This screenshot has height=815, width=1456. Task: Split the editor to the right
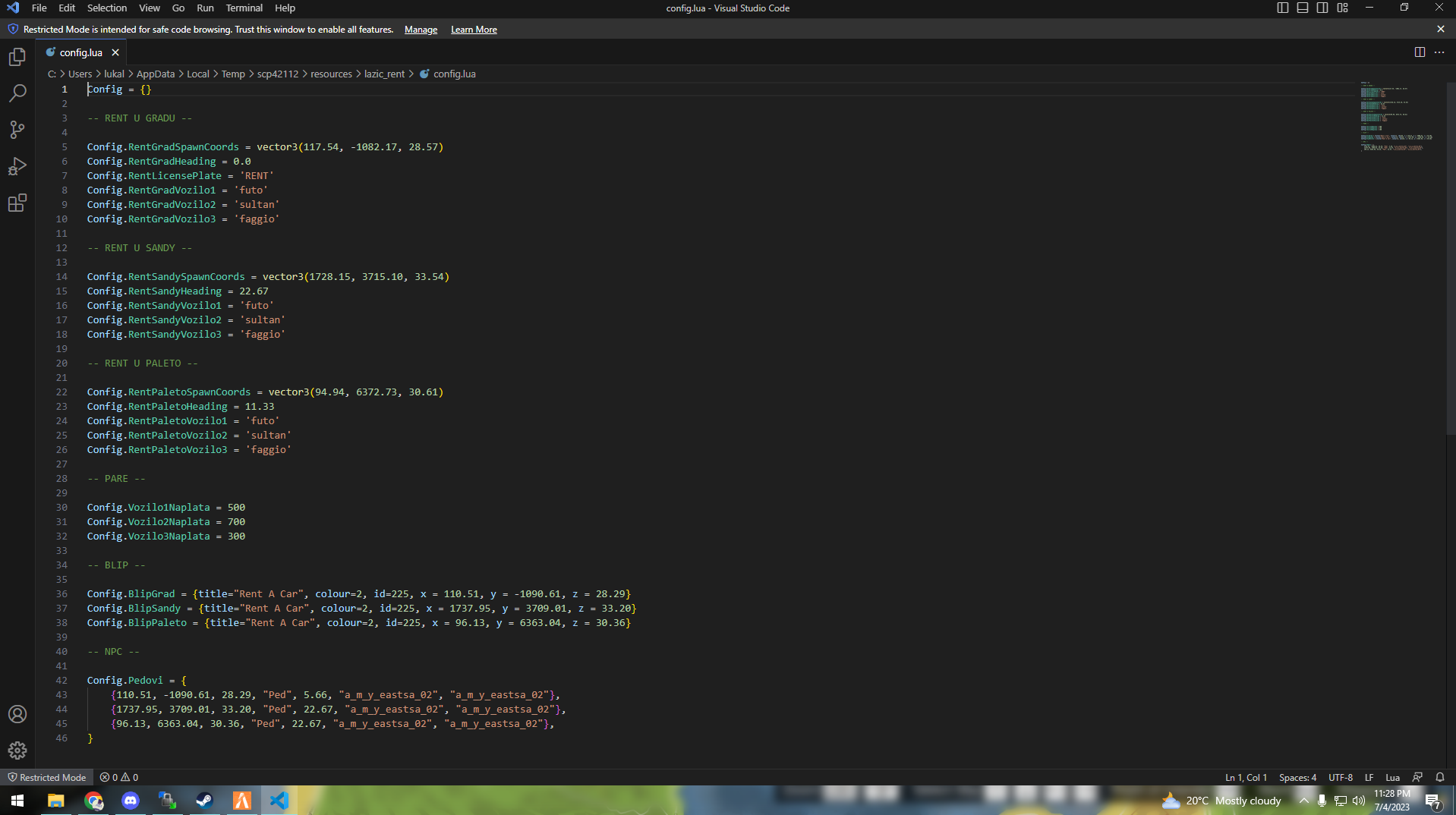tap(1420, 52)
